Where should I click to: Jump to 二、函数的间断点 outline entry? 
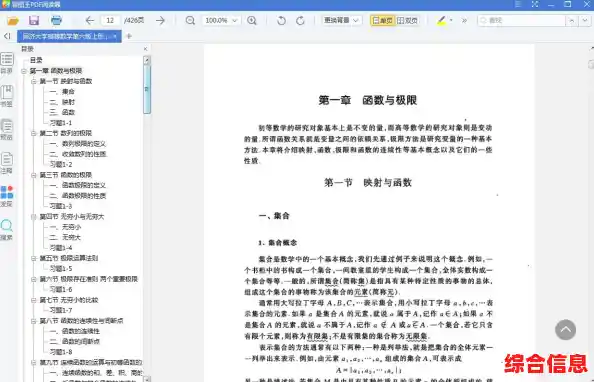[75, 341]
